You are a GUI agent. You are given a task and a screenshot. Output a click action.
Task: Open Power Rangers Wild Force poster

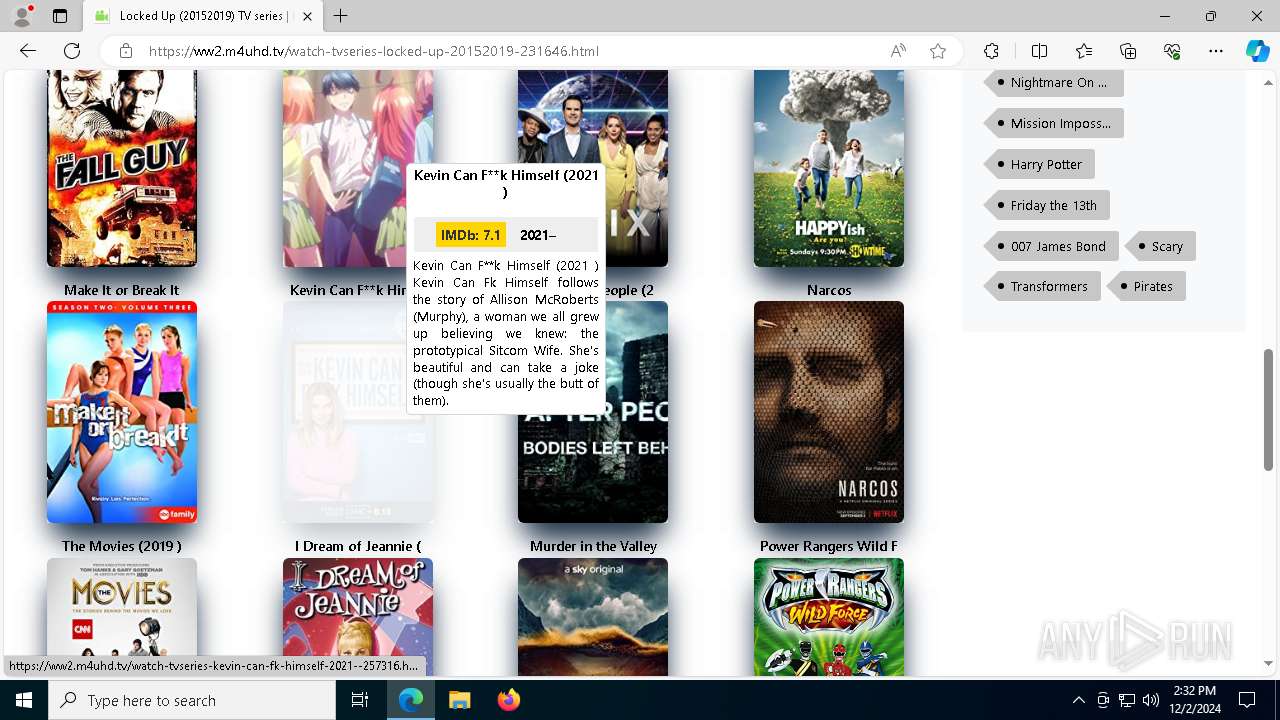tap(829, 617)
